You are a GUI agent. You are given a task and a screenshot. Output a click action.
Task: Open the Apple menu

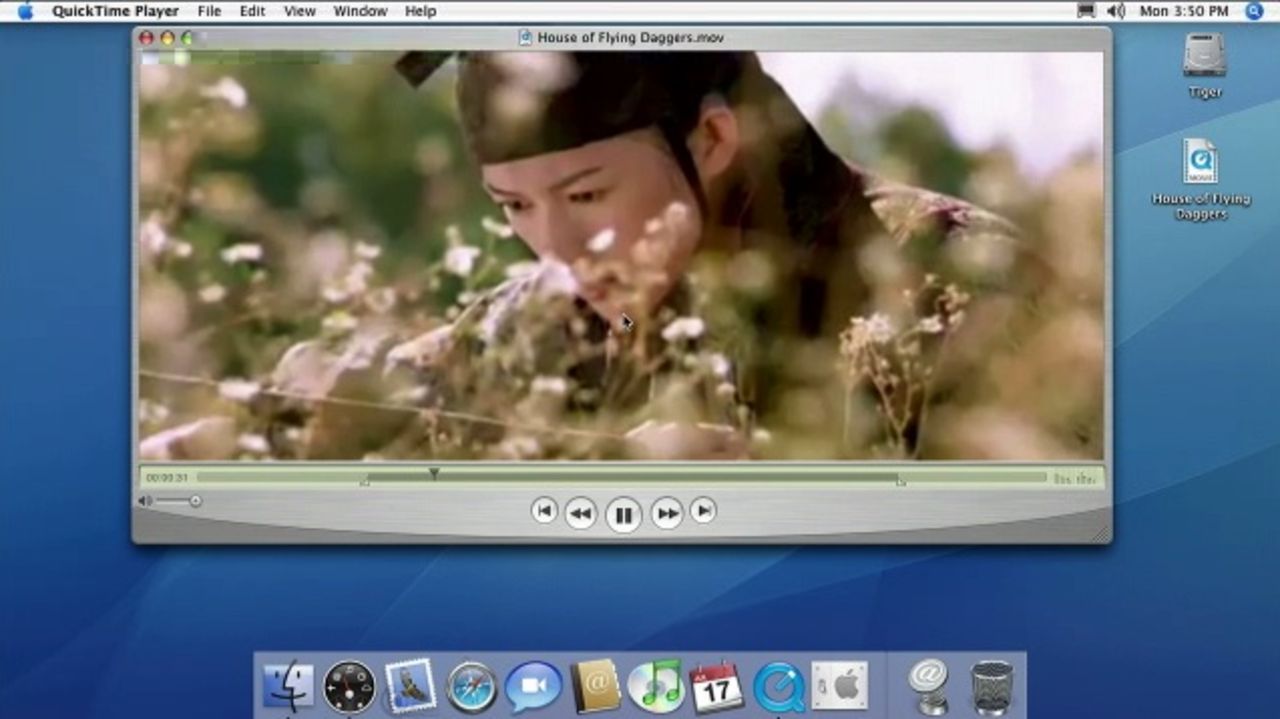point(25,11)
